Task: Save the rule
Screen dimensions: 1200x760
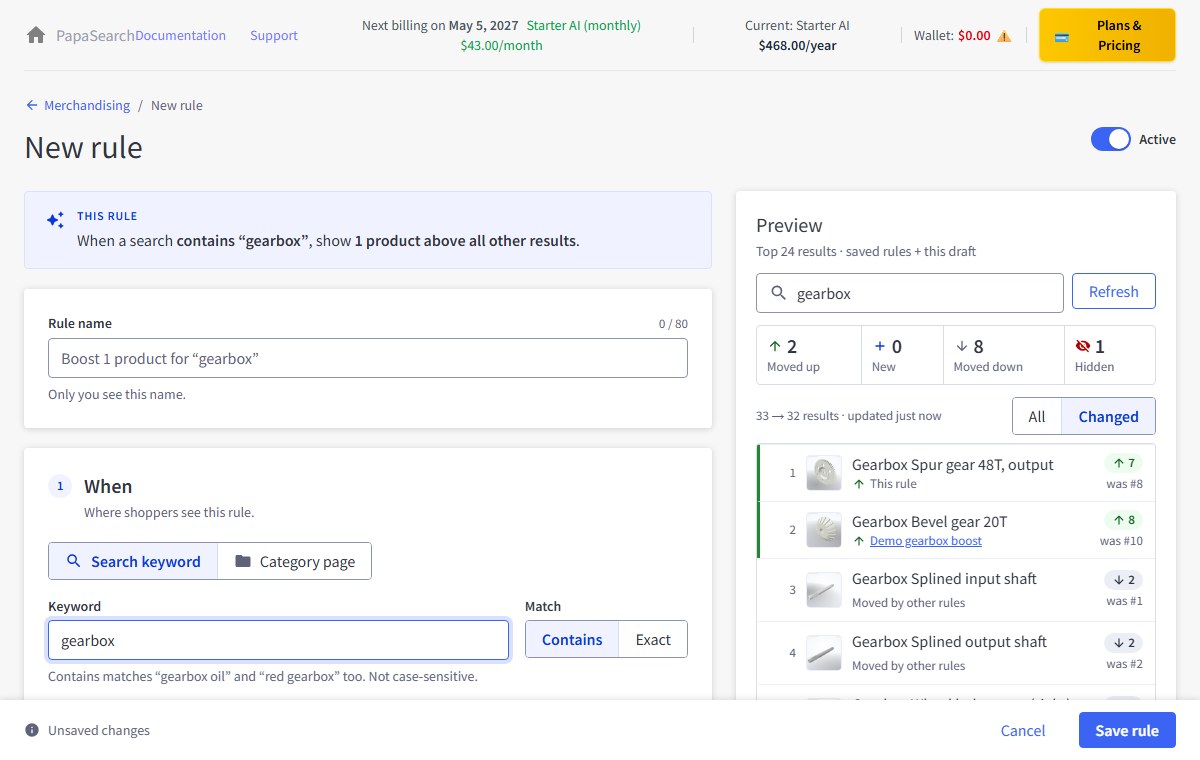Action: point(1127,730)
